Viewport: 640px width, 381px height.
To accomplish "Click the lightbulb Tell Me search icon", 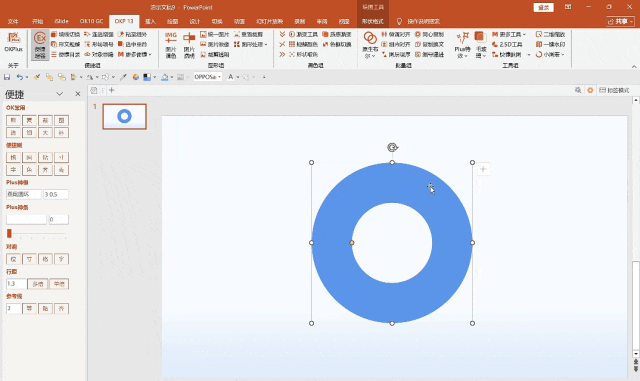I will (399, 21).
